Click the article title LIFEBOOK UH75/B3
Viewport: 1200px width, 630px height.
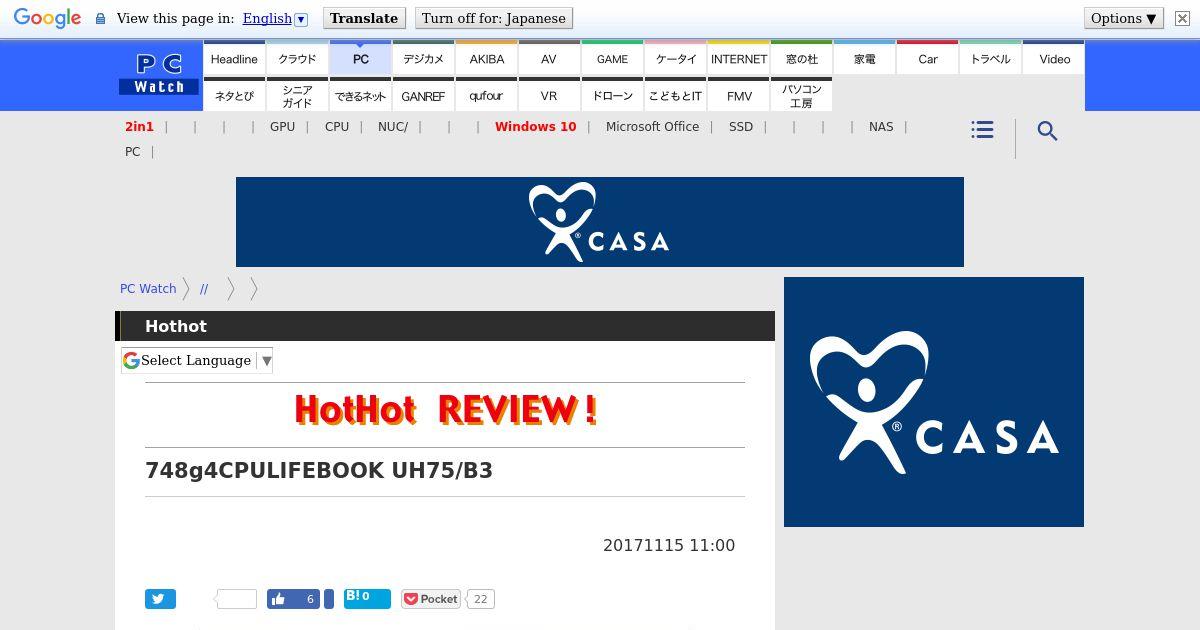319,470
